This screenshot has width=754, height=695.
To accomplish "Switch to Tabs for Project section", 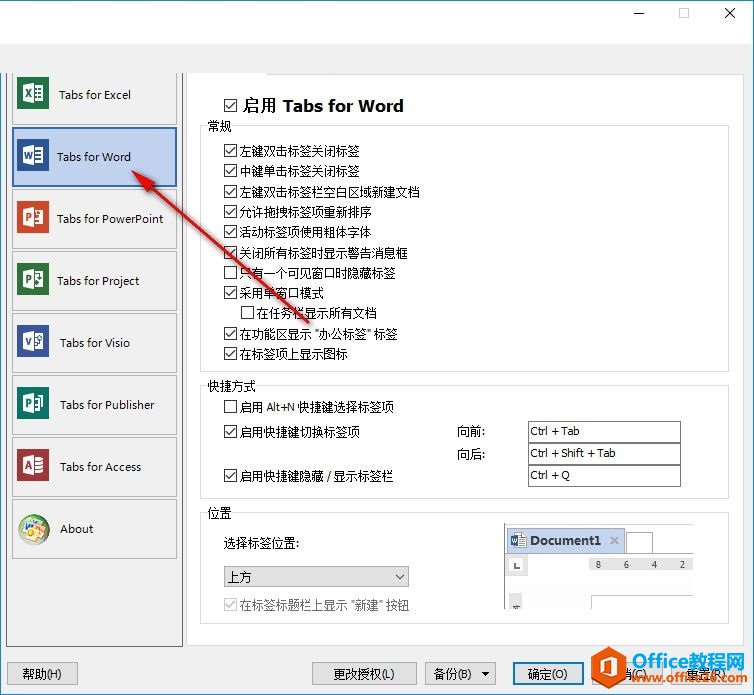I will [x=94, y=281].
